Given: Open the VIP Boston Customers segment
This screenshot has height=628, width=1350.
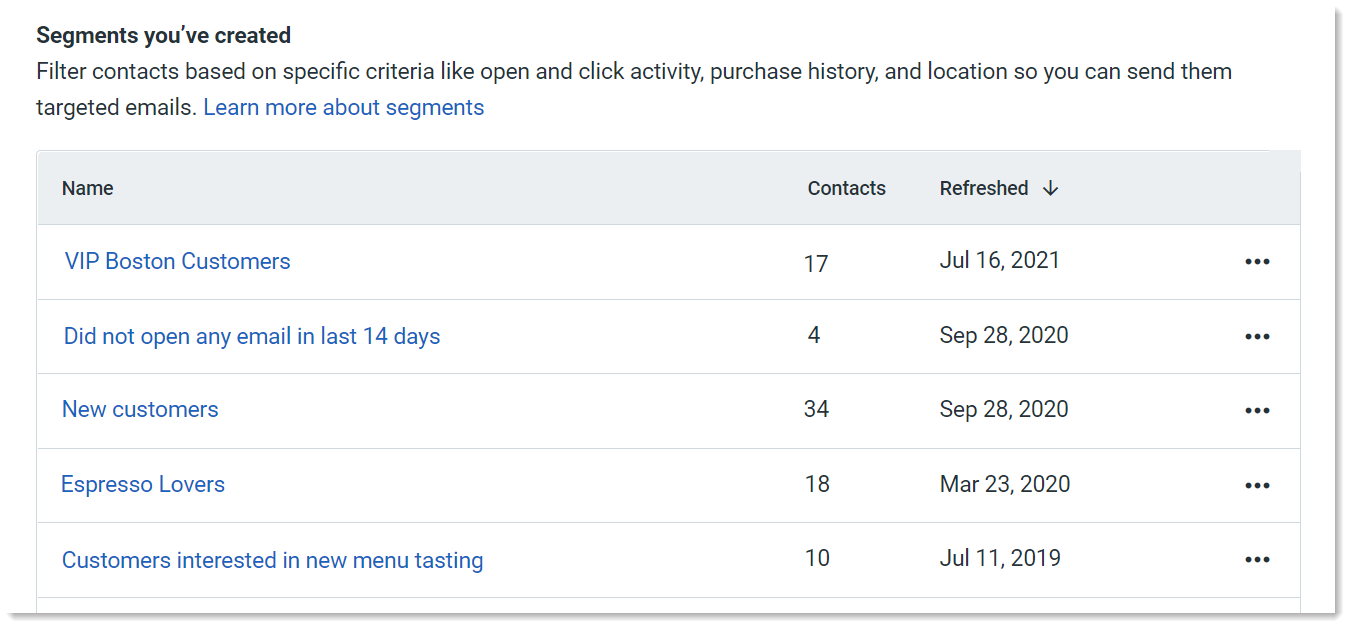Looking at the screenshot, I should click(x=178, y=261).
